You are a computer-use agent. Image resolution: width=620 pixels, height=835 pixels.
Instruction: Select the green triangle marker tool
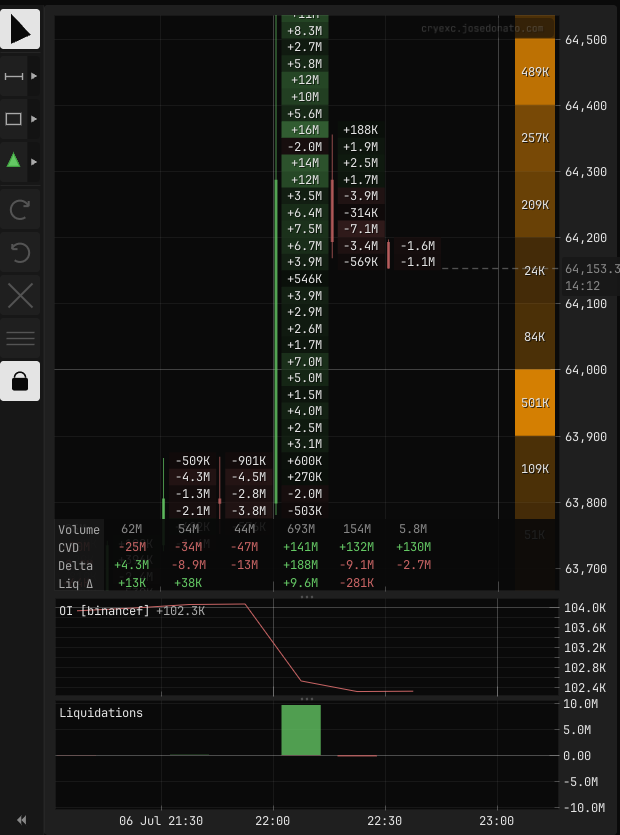(x=13, y=161)
